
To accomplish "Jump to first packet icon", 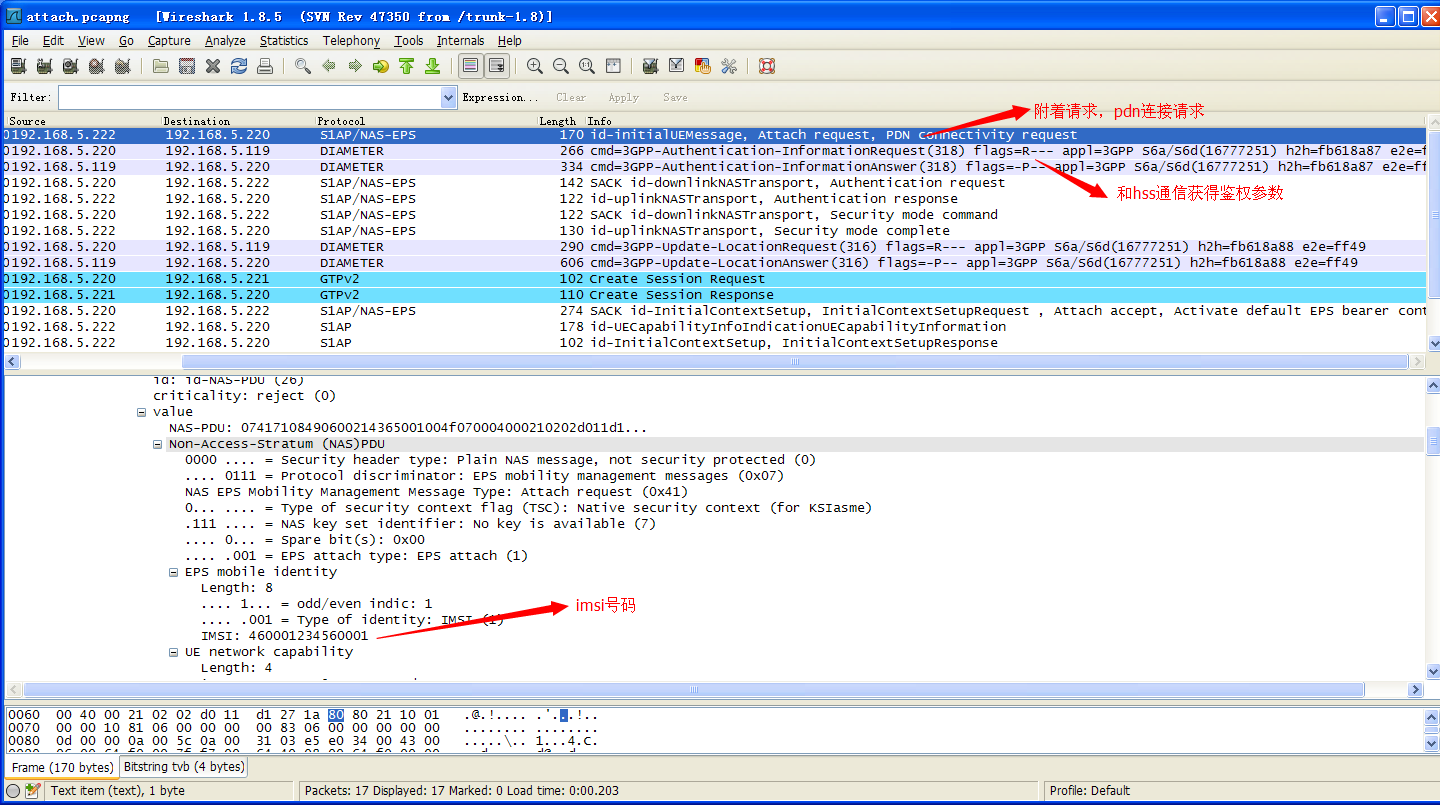I will click(407, 66).
